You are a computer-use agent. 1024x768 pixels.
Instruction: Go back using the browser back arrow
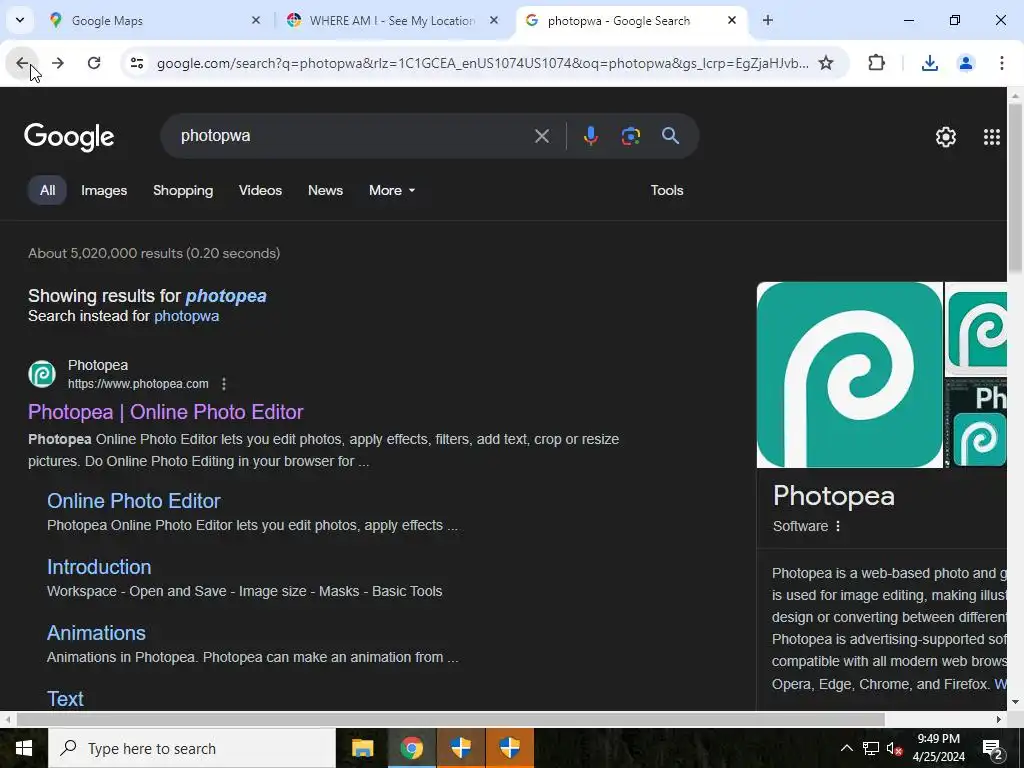pos(22,63)
